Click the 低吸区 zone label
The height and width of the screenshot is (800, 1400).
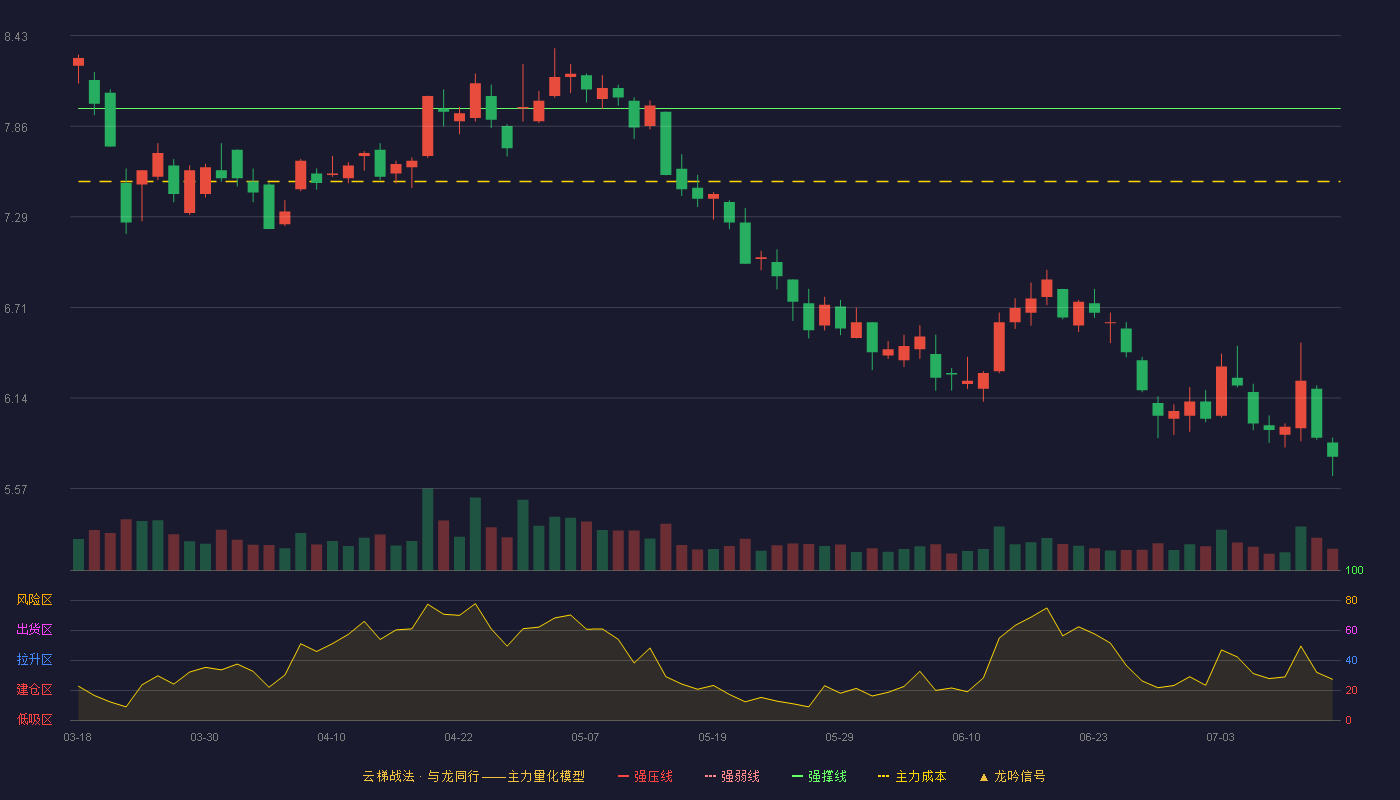pyautogui.click(x=34, y=719)
